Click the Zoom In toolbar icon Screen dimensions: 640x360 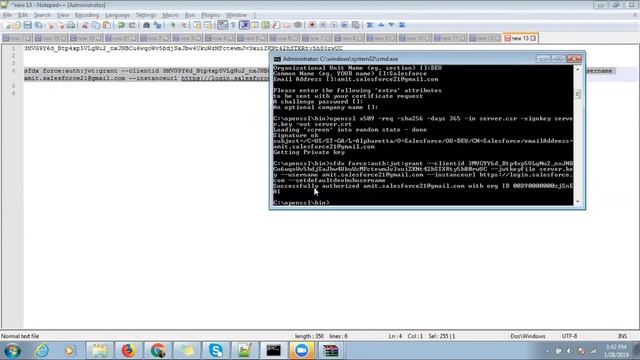pos(172,25)
